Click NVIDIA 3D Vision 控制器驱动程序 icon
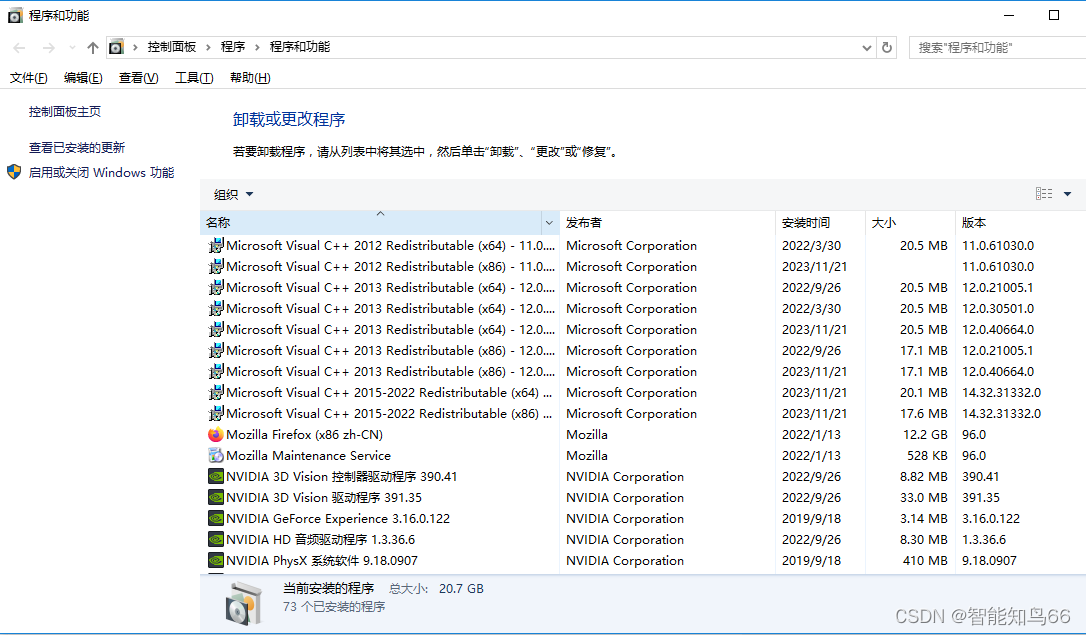This screenshot has width=1086, height=635. pyautogui.click(x=215, y=476)
